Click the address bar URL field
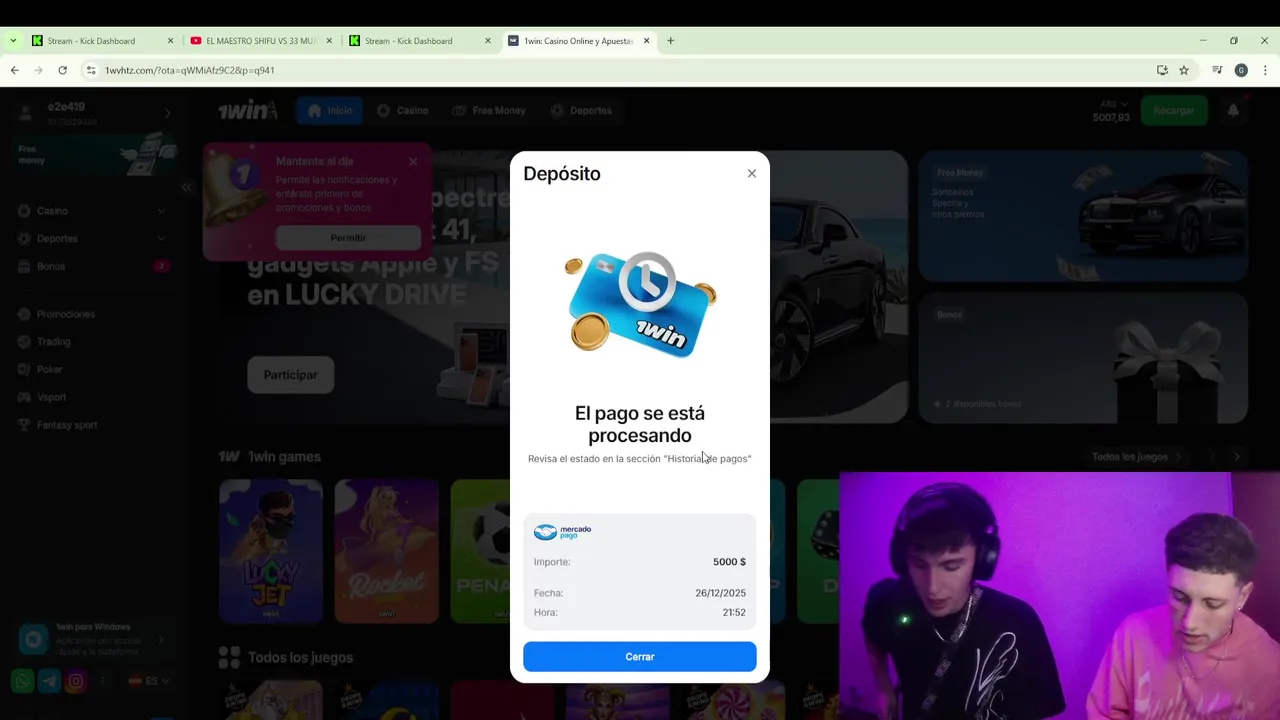 click(x=620, y=70)
